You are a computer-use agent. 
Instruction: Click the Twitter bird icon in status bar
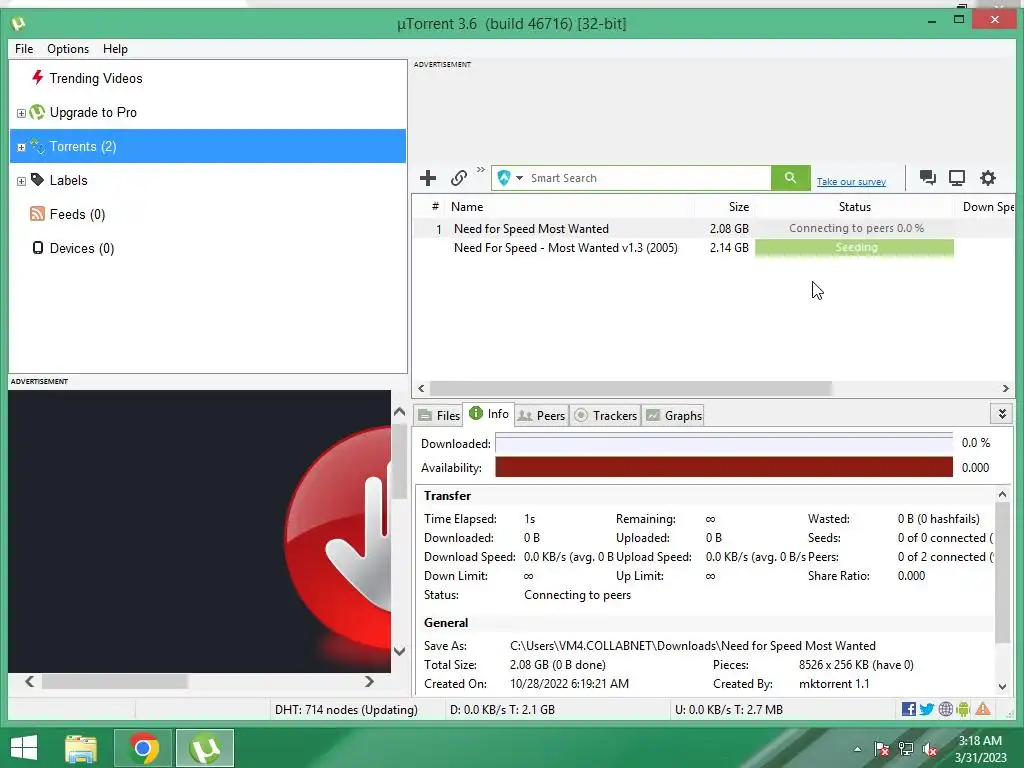[927, 709]
